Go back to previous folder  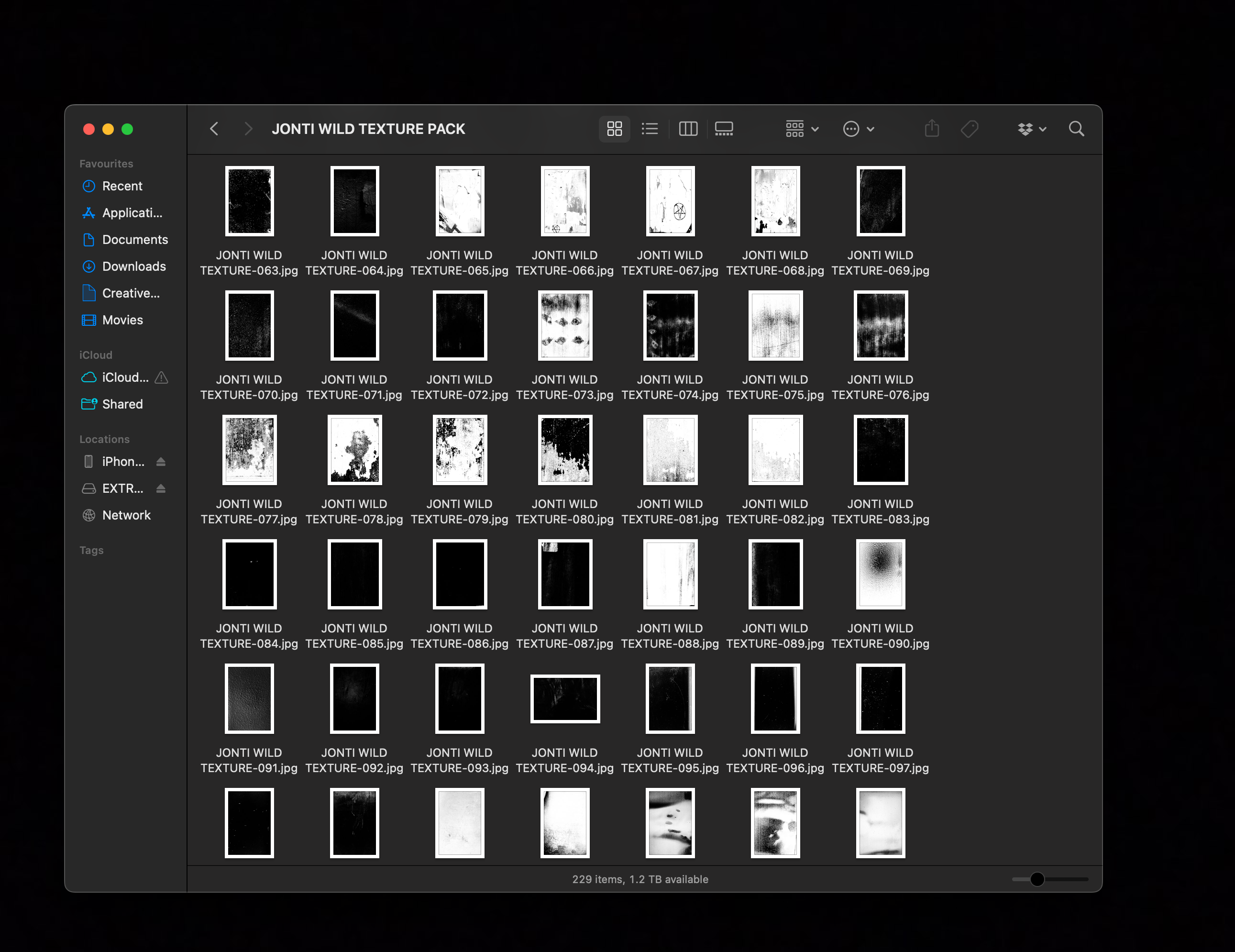click(x=214, y=129)
